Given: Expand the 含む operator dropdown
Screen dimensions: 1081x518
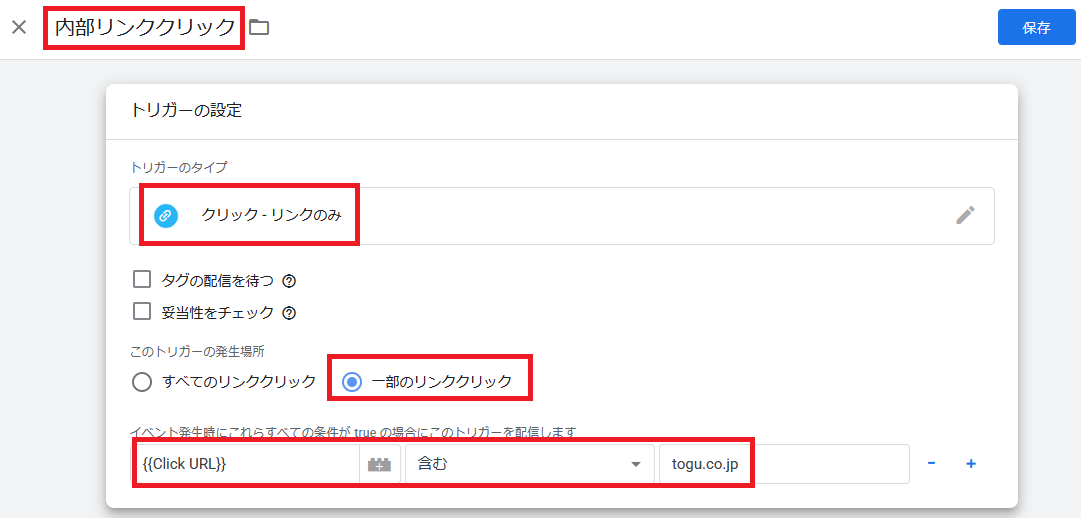Looking at the screenshot, I should (529, 464).
